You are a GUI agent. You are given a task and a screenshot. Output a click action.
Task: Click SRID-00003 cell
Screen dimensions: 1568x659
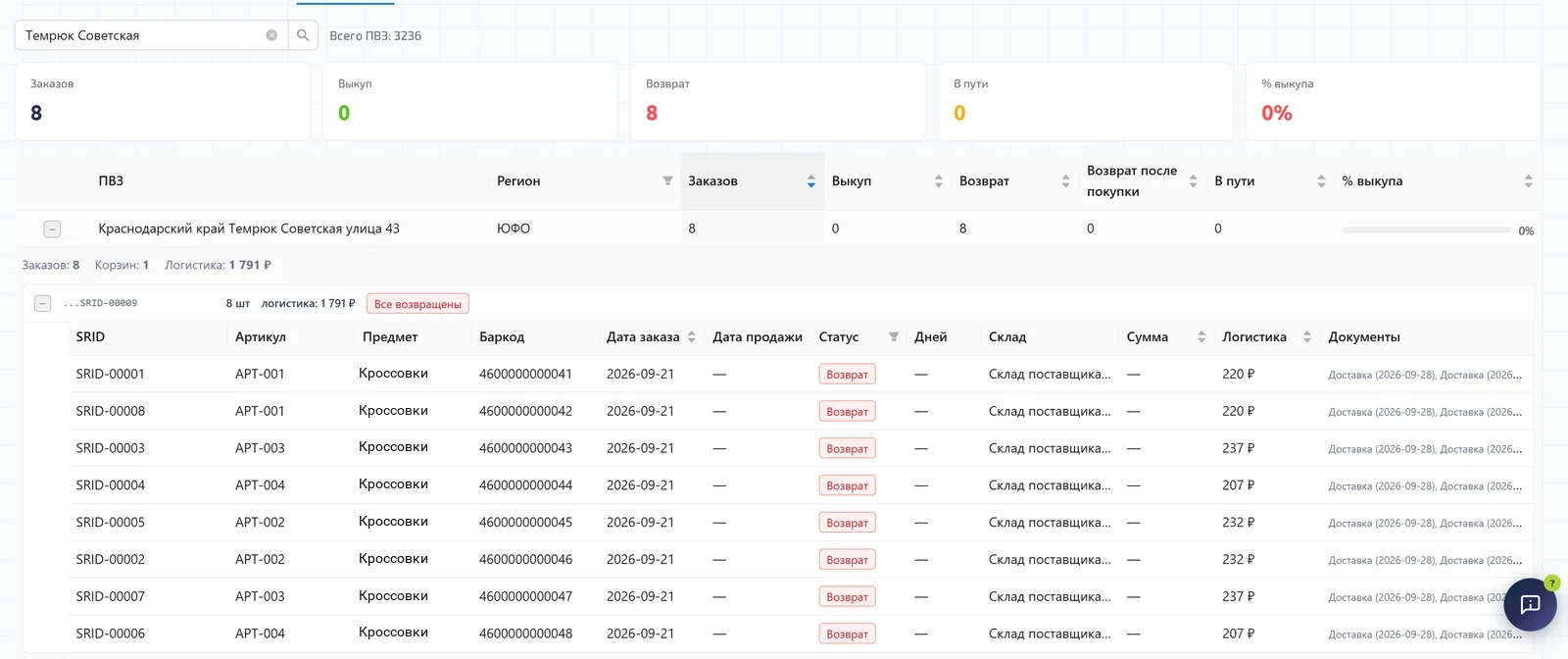coord(110,448)
